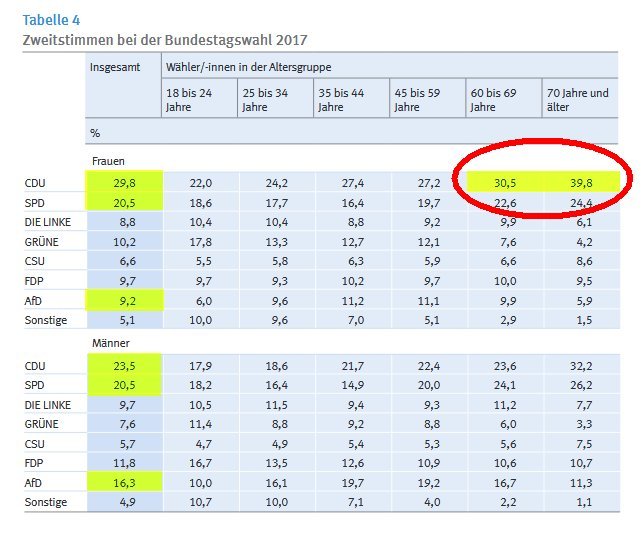The height and width of the screenshot is (538, 644).
Task: Click the "%" unit row label
Action: click(95, 132)
